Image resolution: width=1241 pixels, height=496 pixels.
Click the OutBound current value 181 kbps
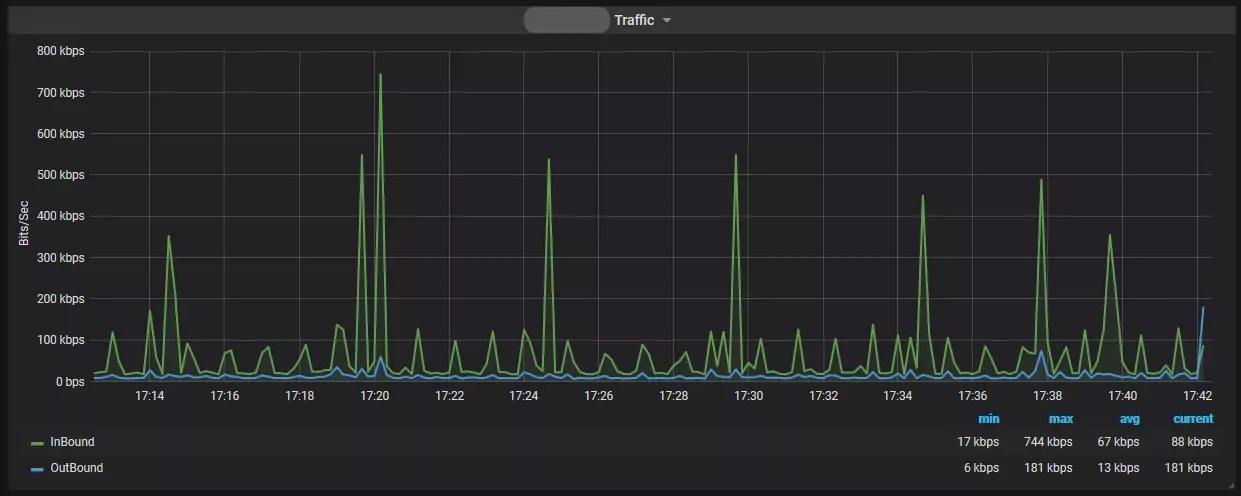1189,468
